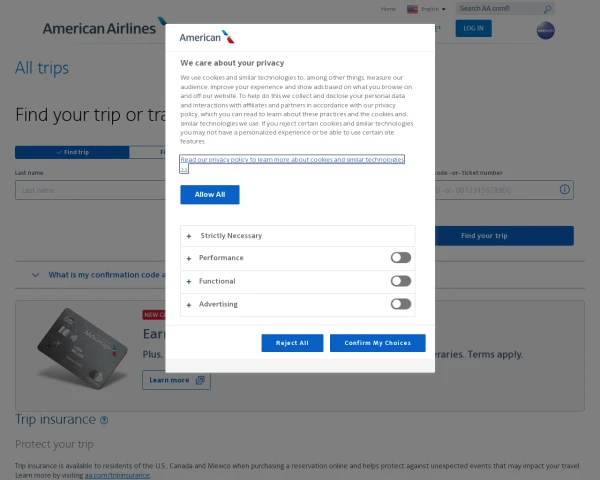
Task: Click the American logo in privacy dialog
Action: pyautogui.click(x=207, y=37)
